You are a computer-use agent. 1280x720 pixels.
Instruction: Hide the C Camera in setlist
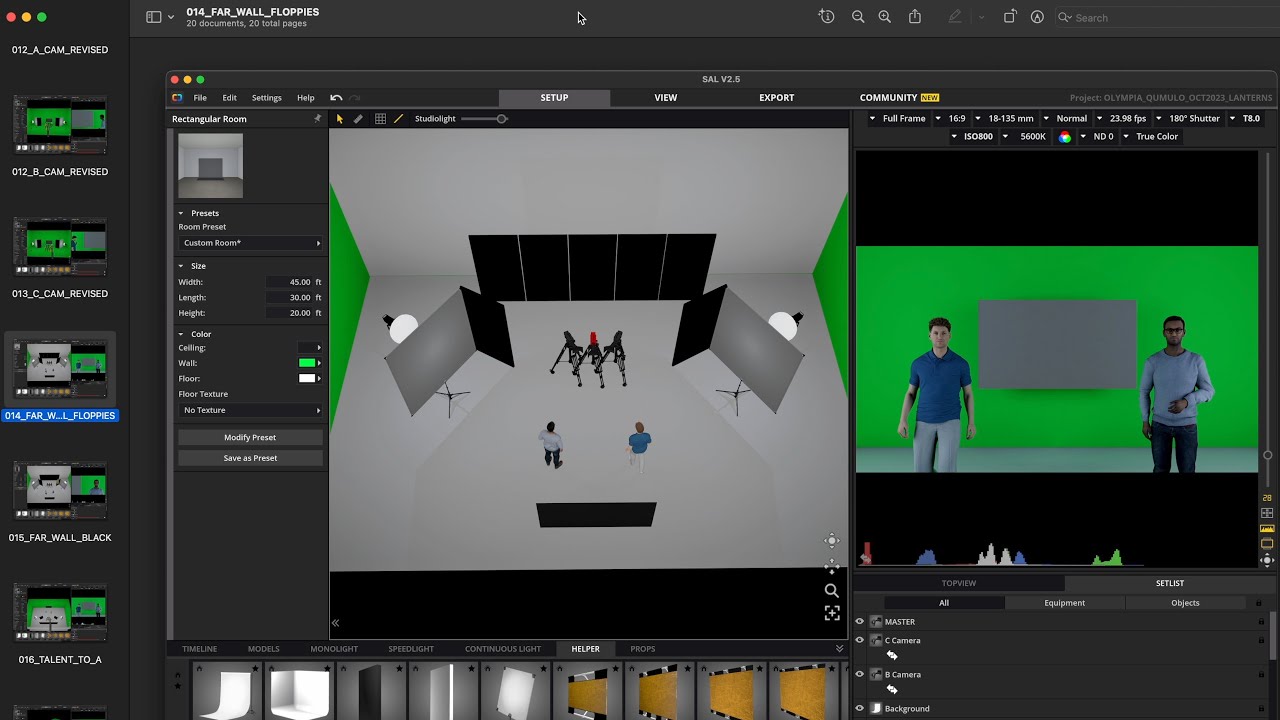pyautogui.click(x=859, y=641)
